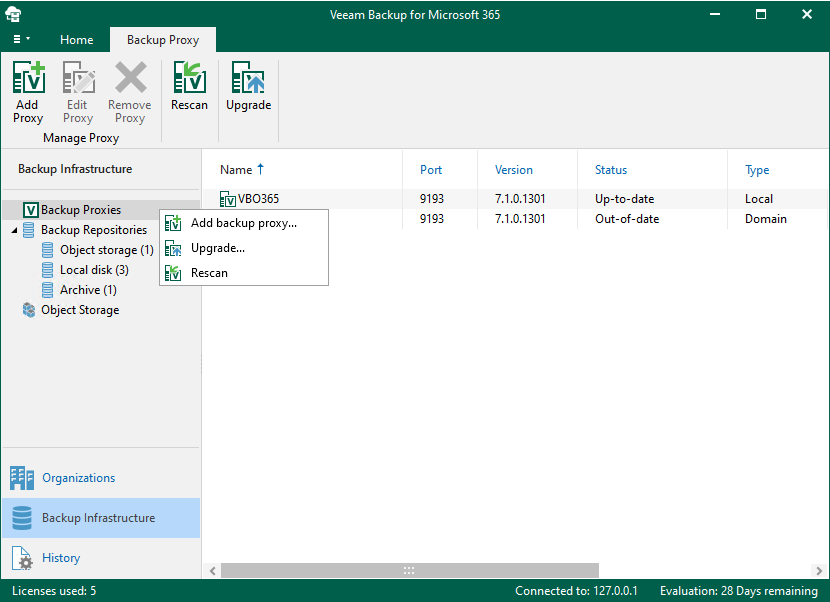Choose Upgrade... from the context menu
Image resolution: width=830 pixels, height=602 pixels.
point(244,248)
